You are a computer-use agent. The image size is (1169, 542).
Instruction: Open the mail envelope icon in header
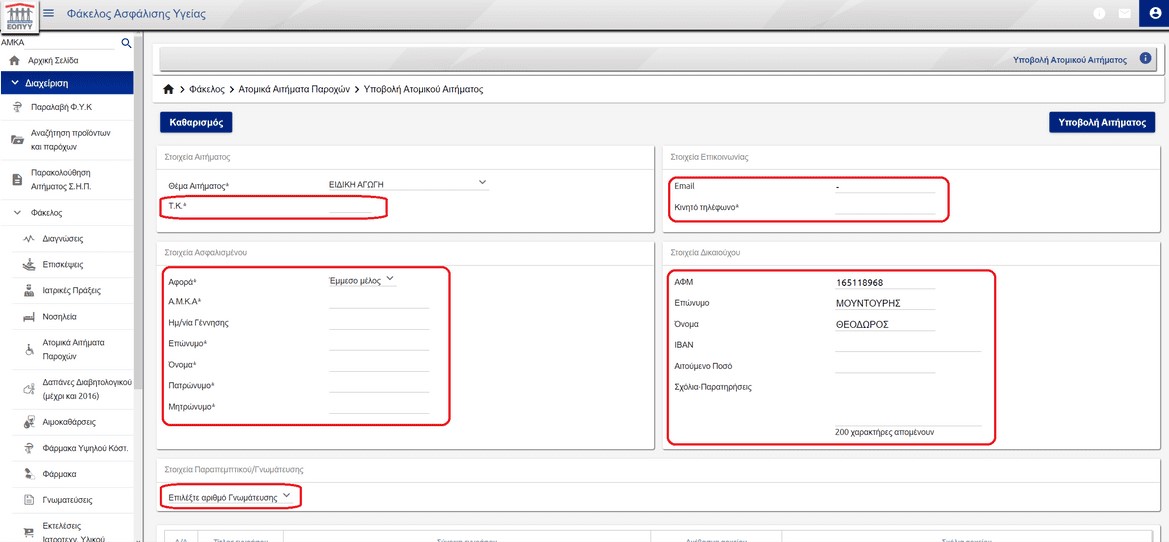pos(1125,14)
